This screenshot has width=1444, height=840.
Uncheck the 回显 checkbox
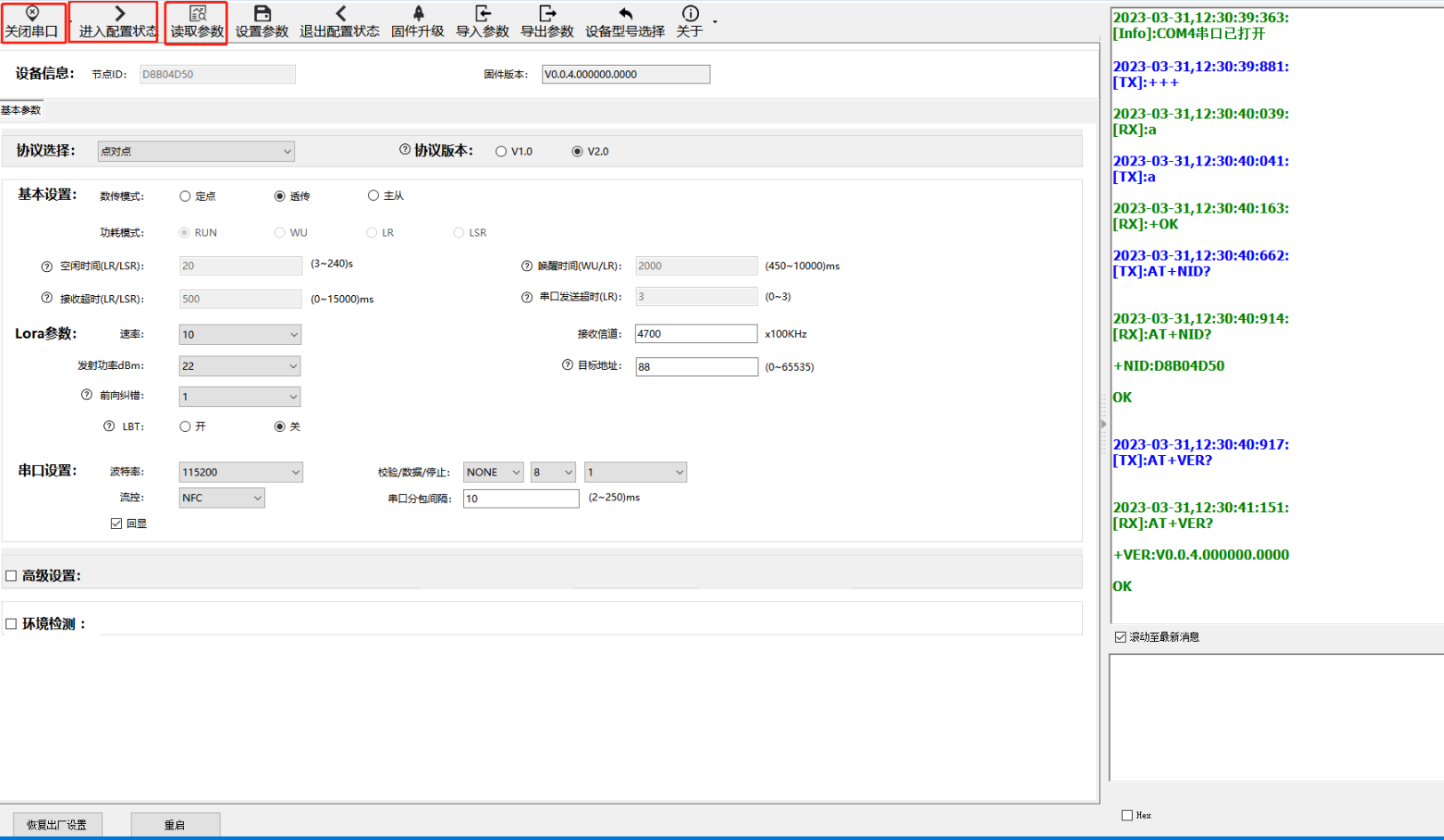pyautogui.click(x=116, y=524)
